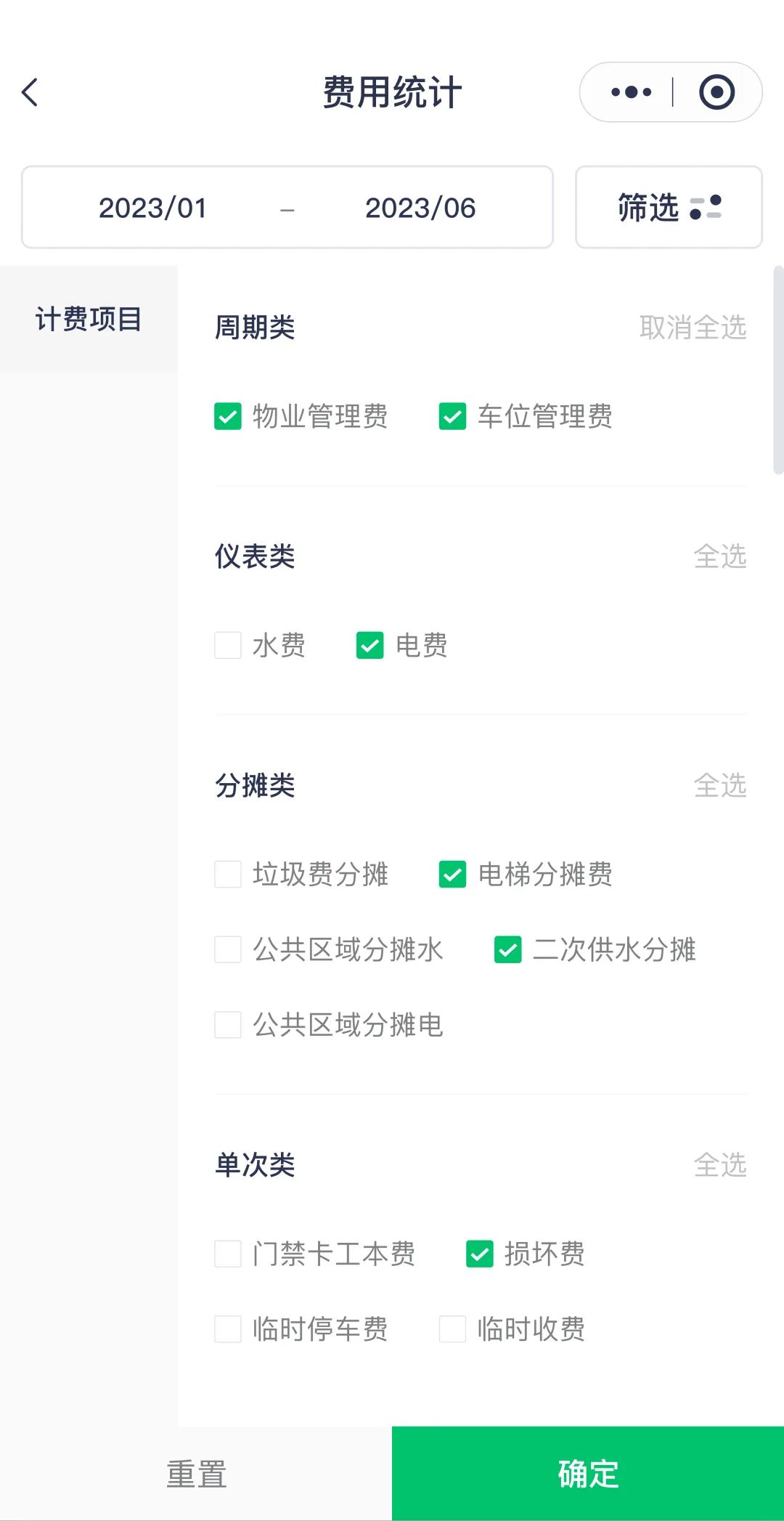This screenshot has height=1521, width=784.
Task: Go back using the left arrow
Action: pyautogui.click(x=30, y=92)
